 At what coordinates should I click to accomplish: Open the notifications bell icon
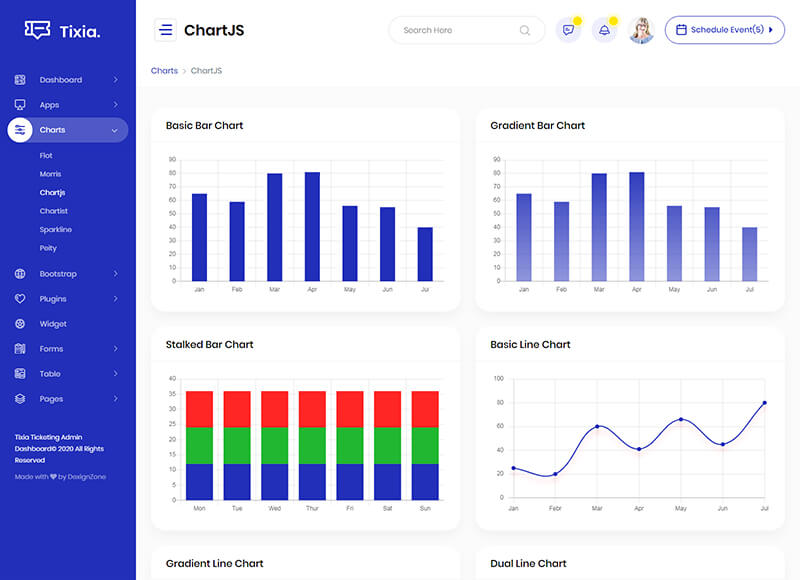[x=604, y=30]
